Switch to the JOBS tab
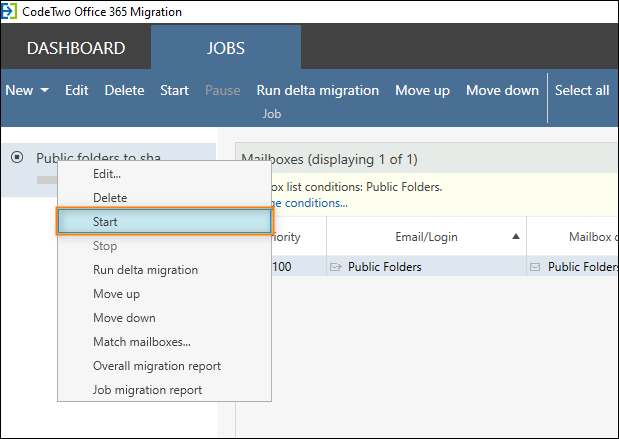Image resolution: width=619 pixels, height=439 pixels. pyautogui.click(x=226, y=48)
